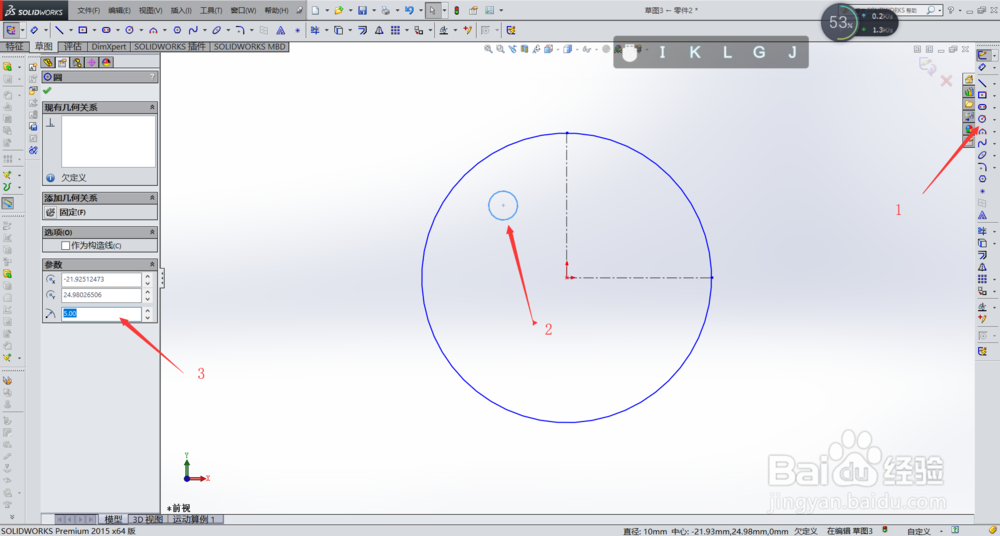Select the Straight Slot tool in top toolbar
Screen dimensions: 1000x536
106,30
